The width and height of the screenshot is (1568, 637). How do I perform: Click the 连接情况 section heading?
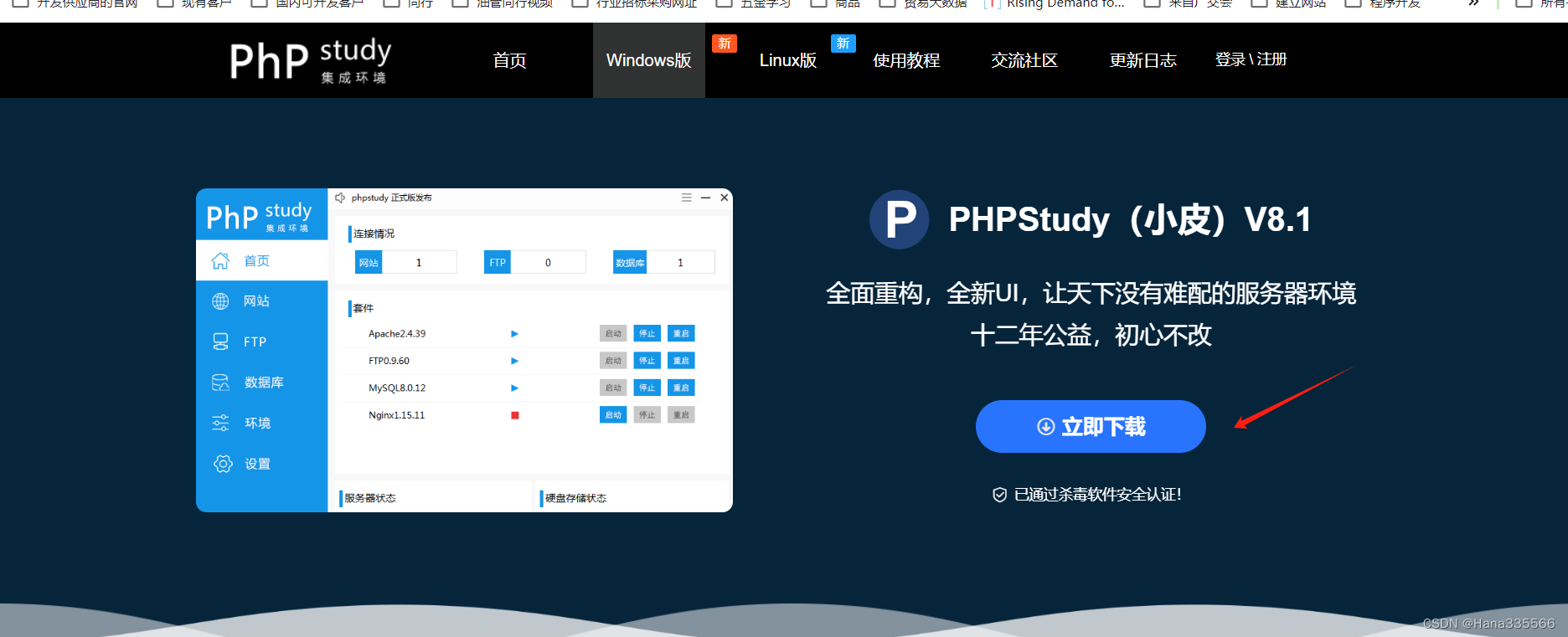(x=374, y=234)
